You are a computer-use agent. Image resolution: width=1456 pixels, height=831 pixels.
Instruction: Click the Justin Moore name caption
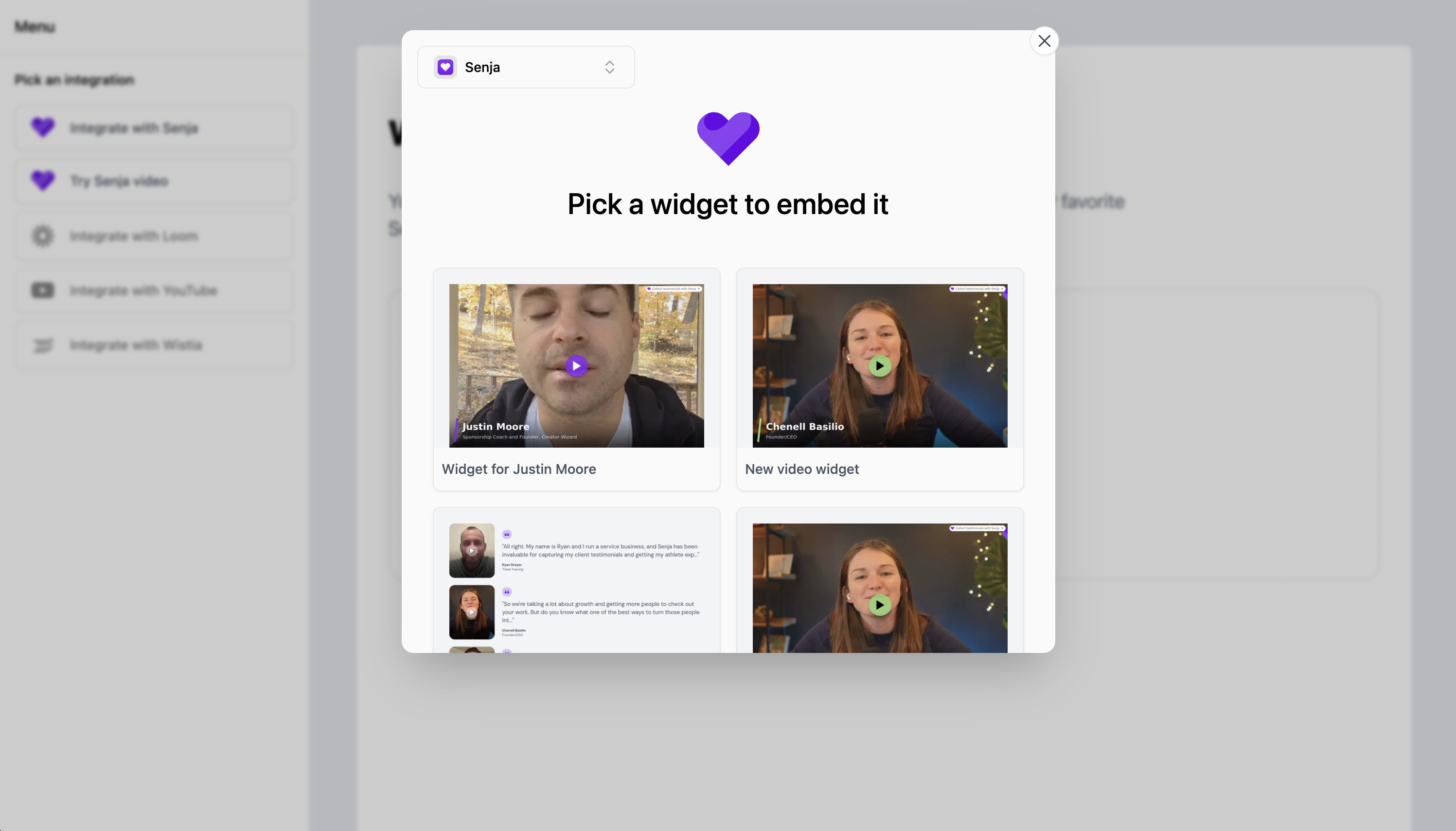(x=495, y=426)
